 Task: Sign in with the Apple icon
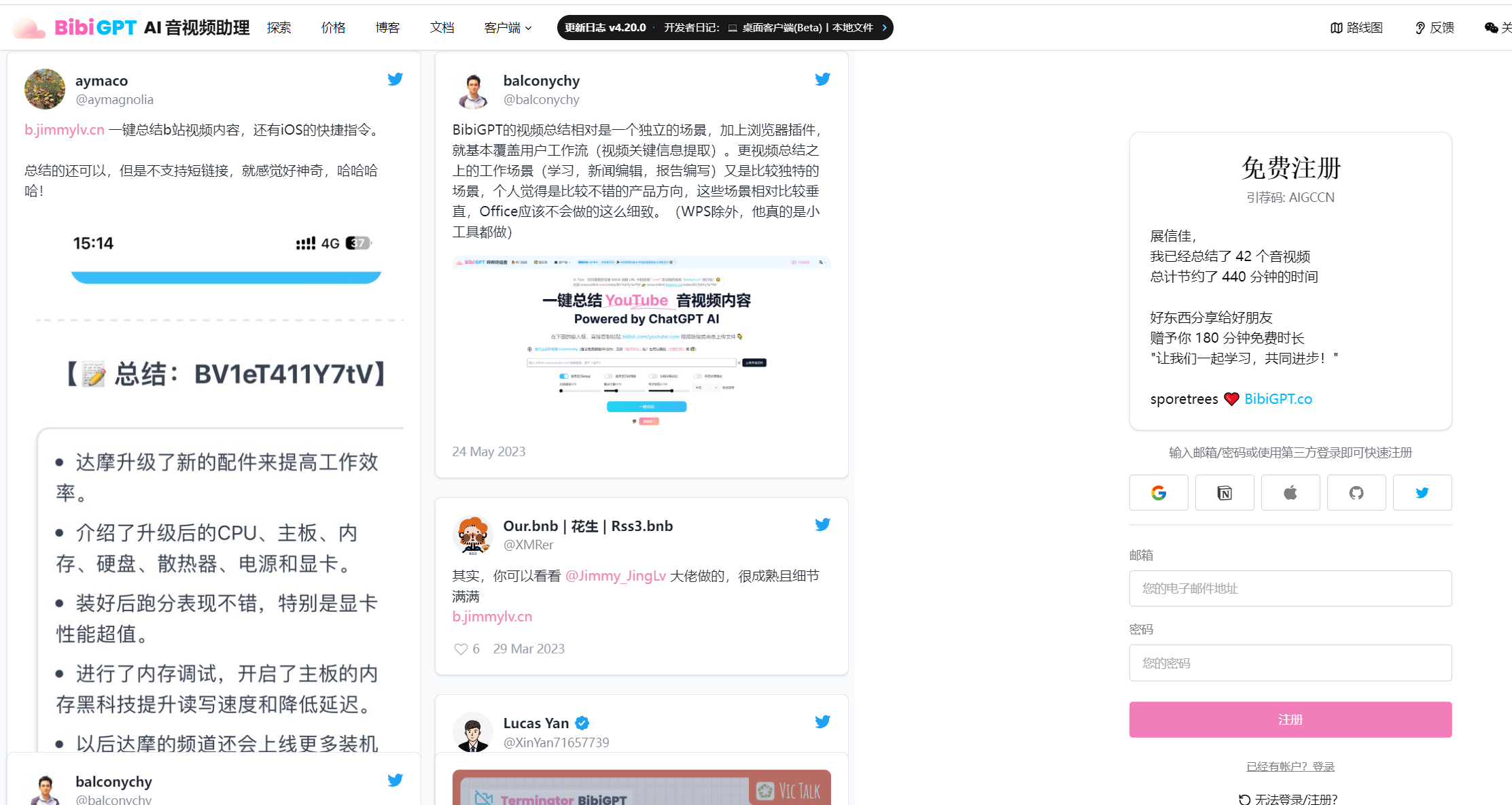click(x=1290, y=492)
